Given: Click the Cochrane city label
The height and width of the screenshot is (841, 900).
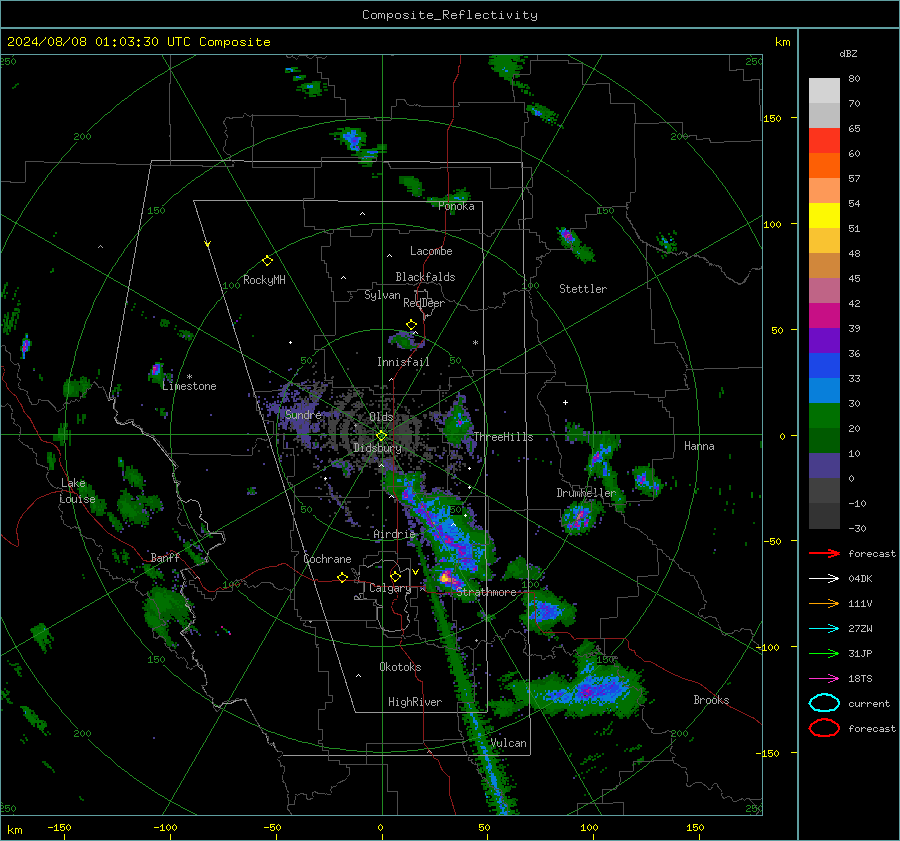Looking at the screenshot, I should click(327, 559).
